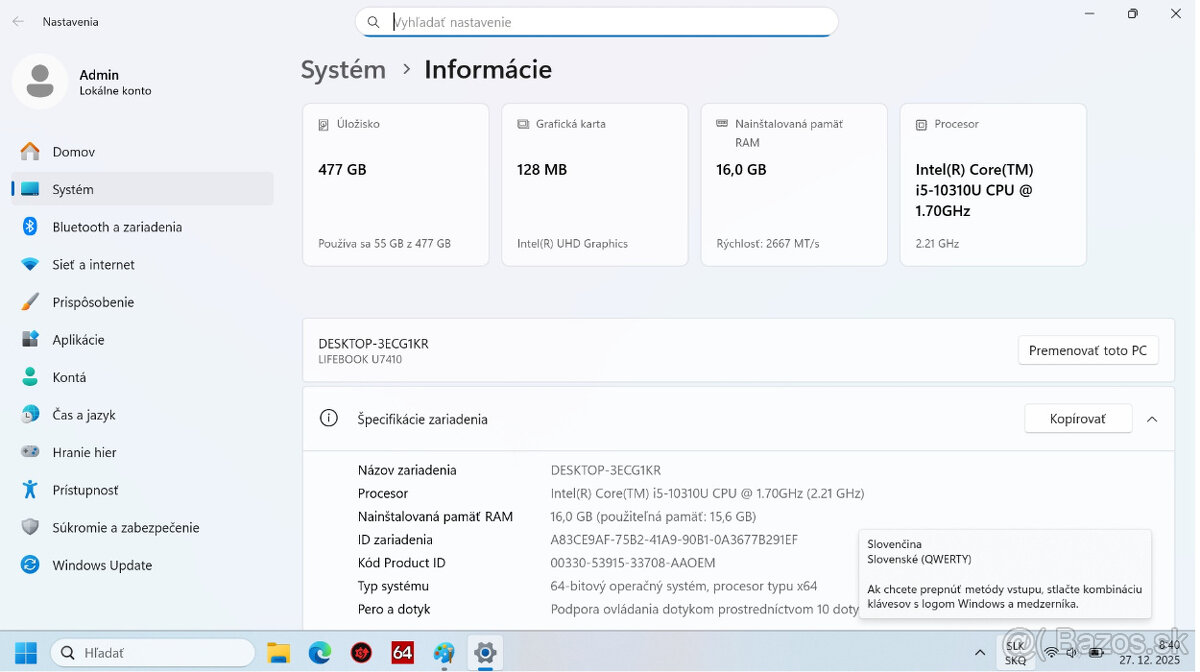Screen dimensions: 1200x672
Task: Click the Úložisko storage card icon
Action: point(322,124)
